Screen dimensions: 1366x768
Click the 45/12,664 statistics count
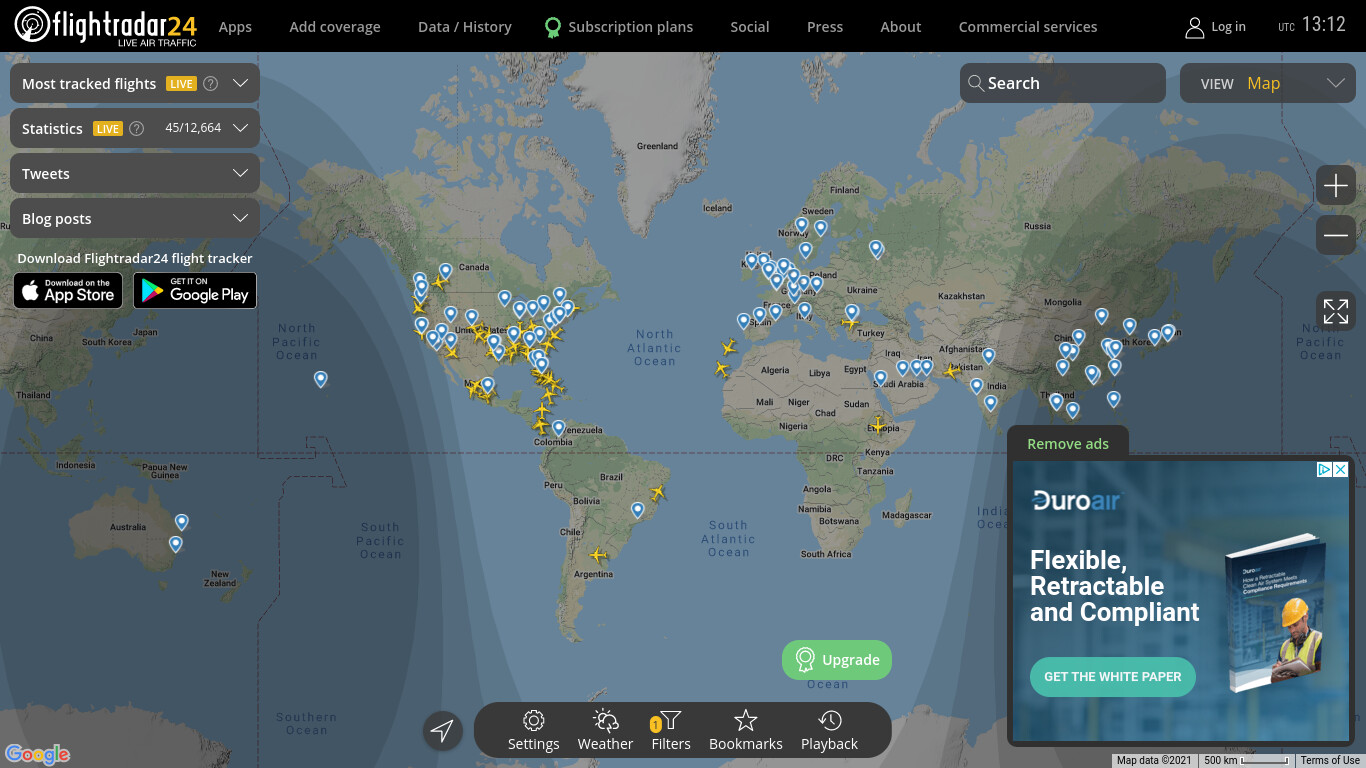pyautogui.click(x=193, y=128)
